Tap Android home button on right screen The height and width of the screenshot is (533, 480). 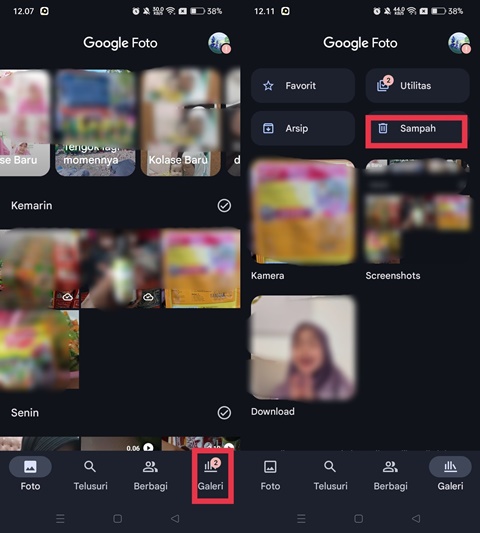(x=358, y=519)
